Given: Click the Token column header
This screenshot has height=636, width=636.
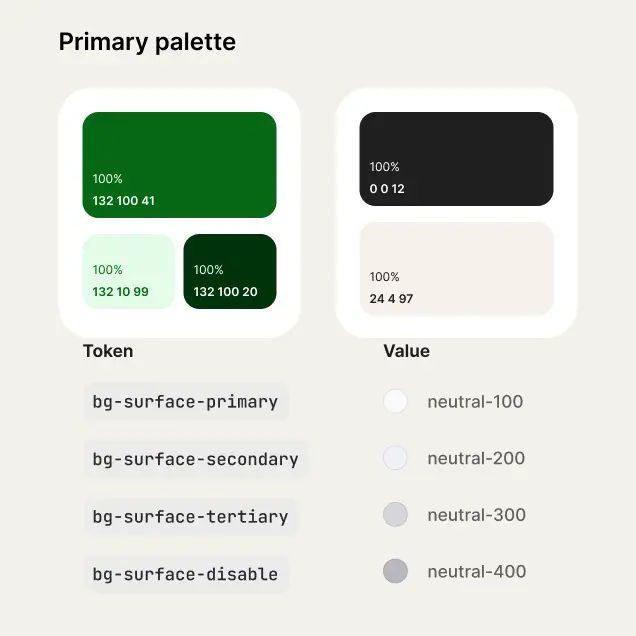Looking at the screenshot, I should [x=108, y=351].
